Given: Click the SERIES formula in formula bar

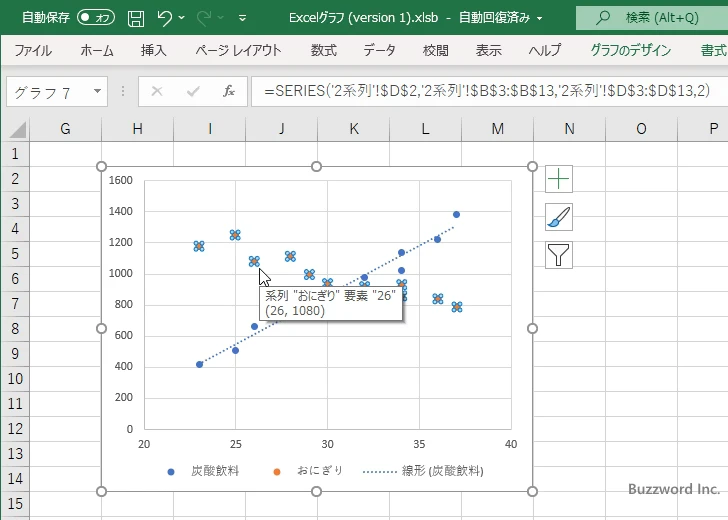Looking at the screenshot, I should point(487,91).
